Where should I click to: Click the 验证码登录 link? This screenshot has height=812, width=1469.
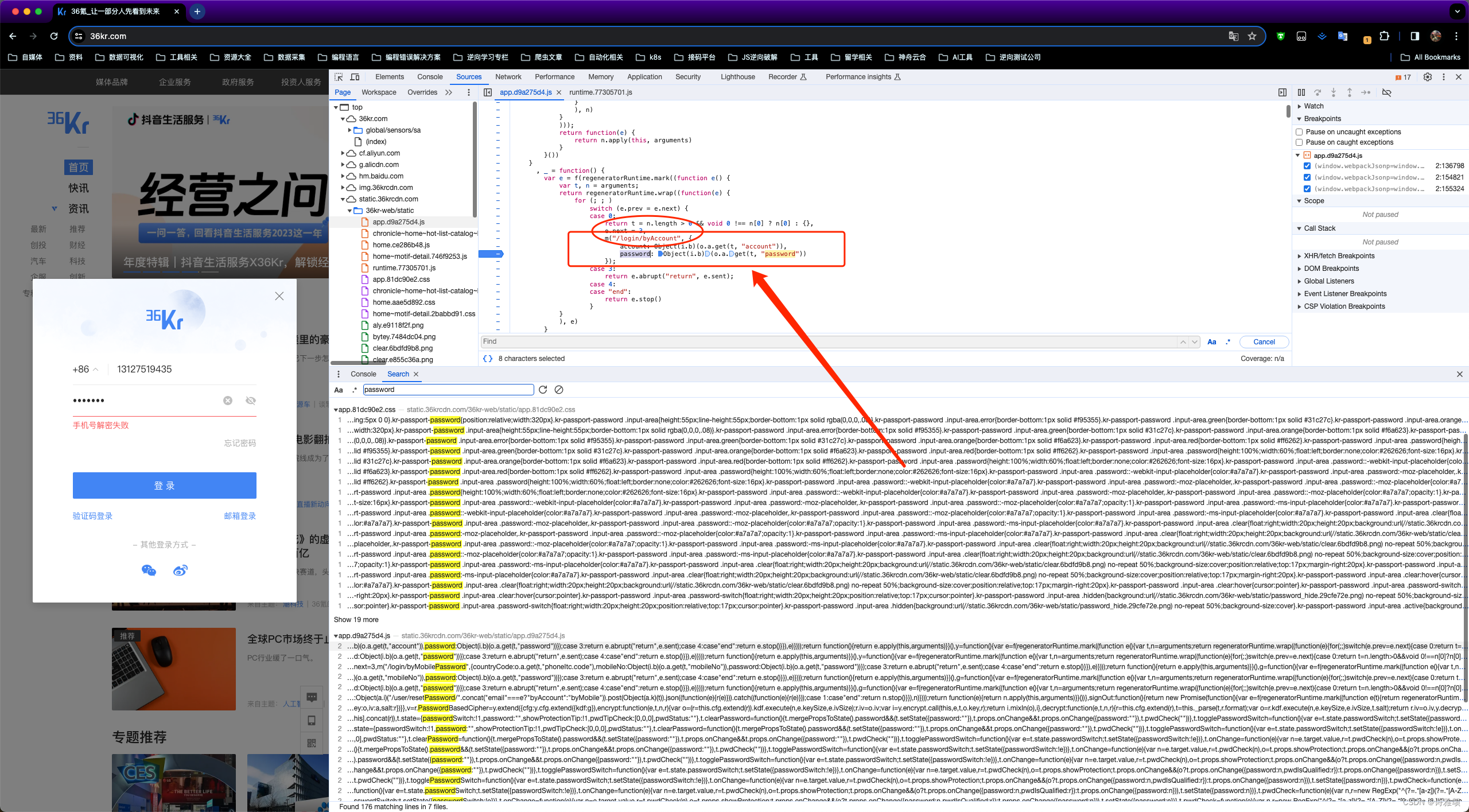[x=92, y=516]
